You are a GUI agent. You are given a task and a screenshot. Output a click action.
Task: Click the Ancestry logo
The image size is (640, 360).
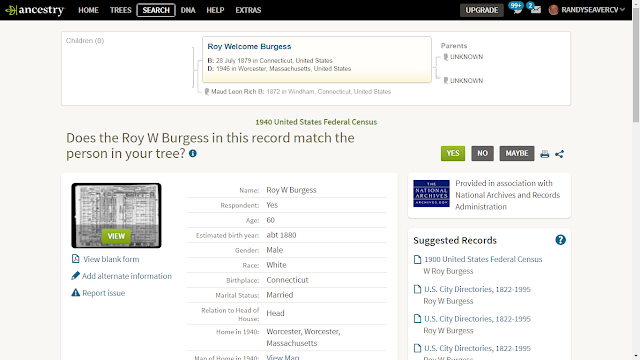(35, 10)
